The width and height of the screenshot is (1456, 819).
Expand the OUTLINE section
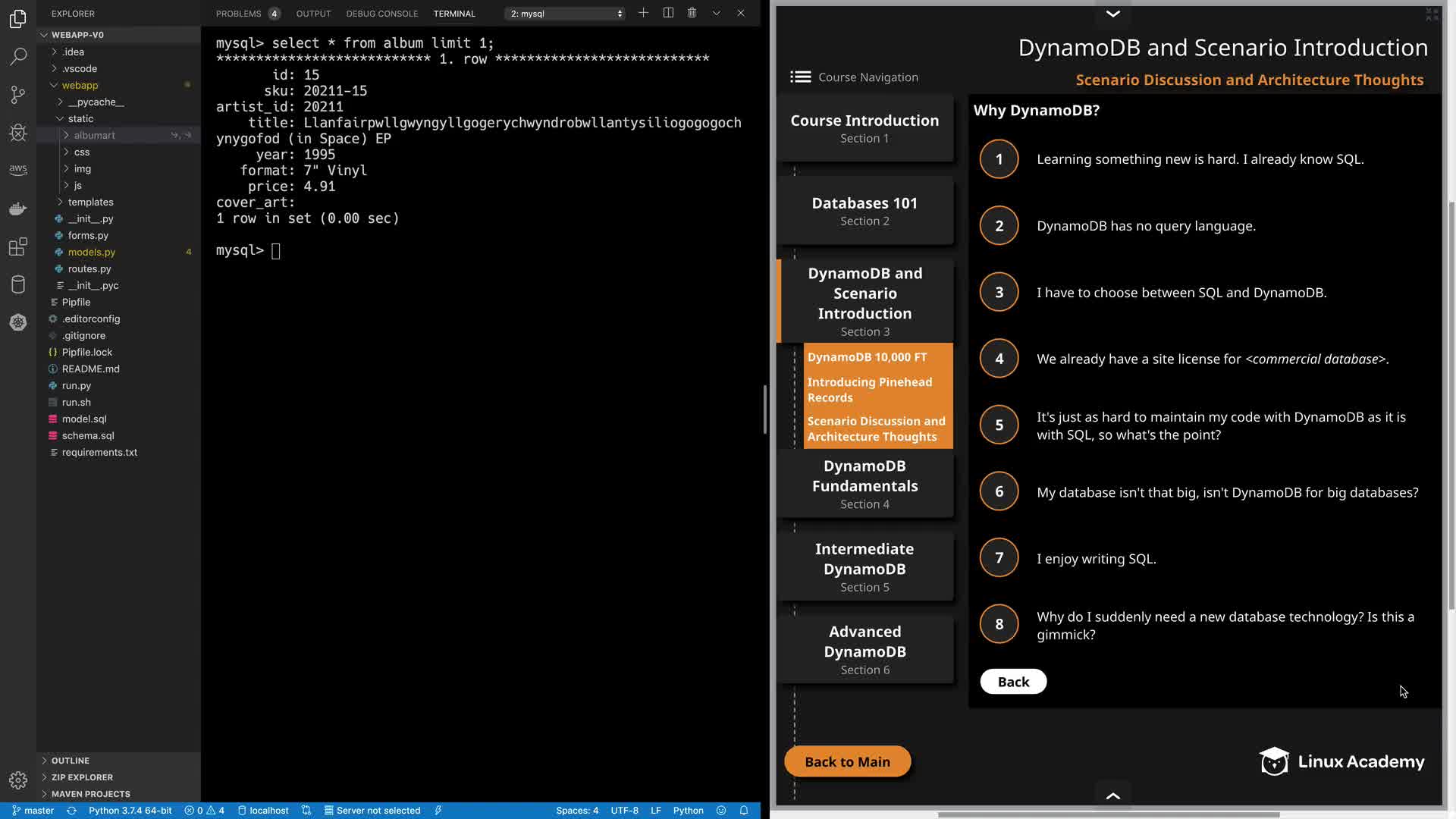tap(71, 761)
